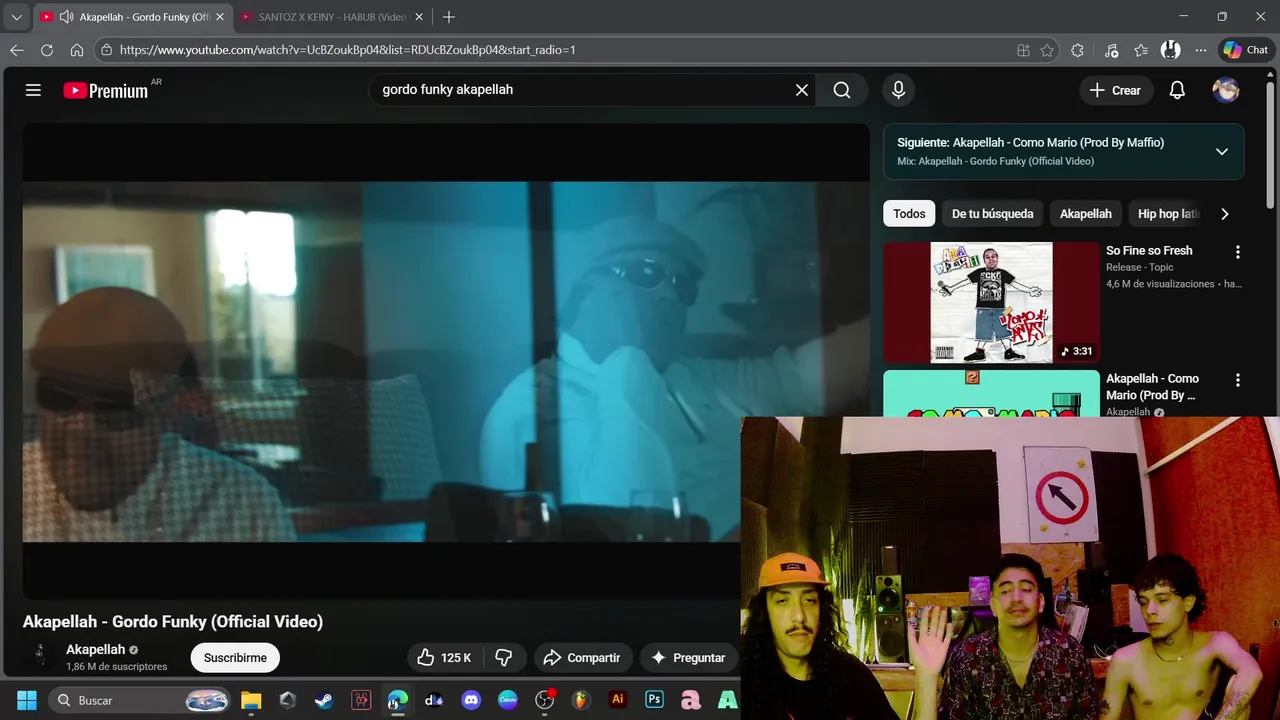
Task: Open OBS Studio from the taskbar
Action: click(x=544, y=700)
